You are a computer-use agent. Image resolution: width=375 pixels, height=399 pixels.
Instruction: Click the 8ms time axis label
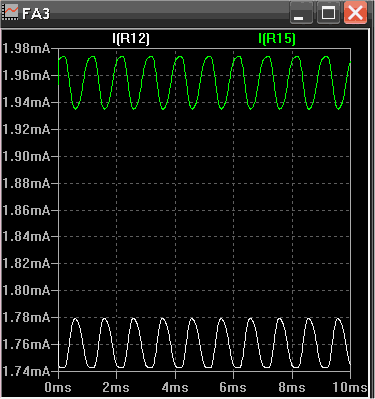(x=292, y=388)
